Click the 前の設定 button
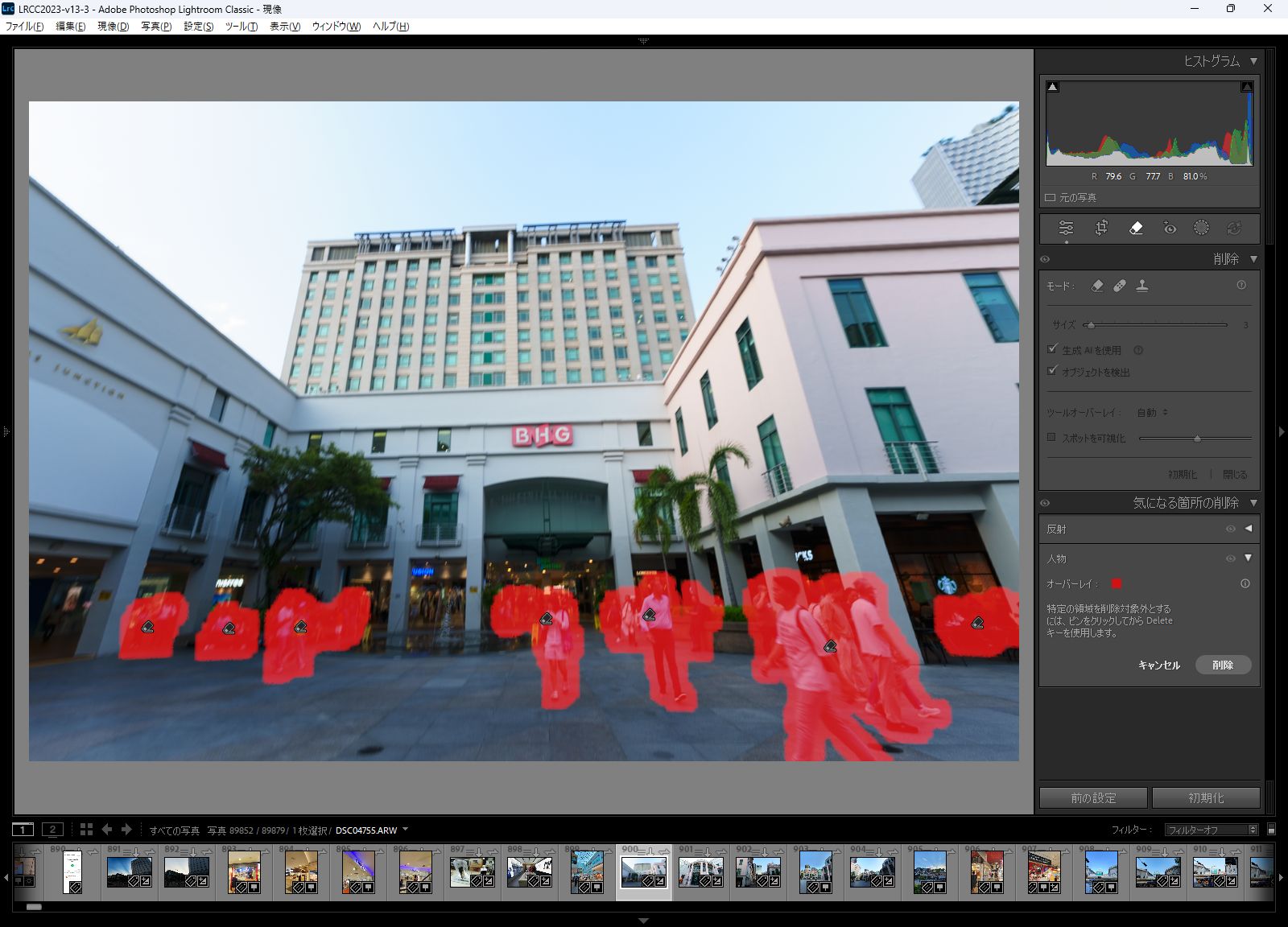 click(1093, 797)
